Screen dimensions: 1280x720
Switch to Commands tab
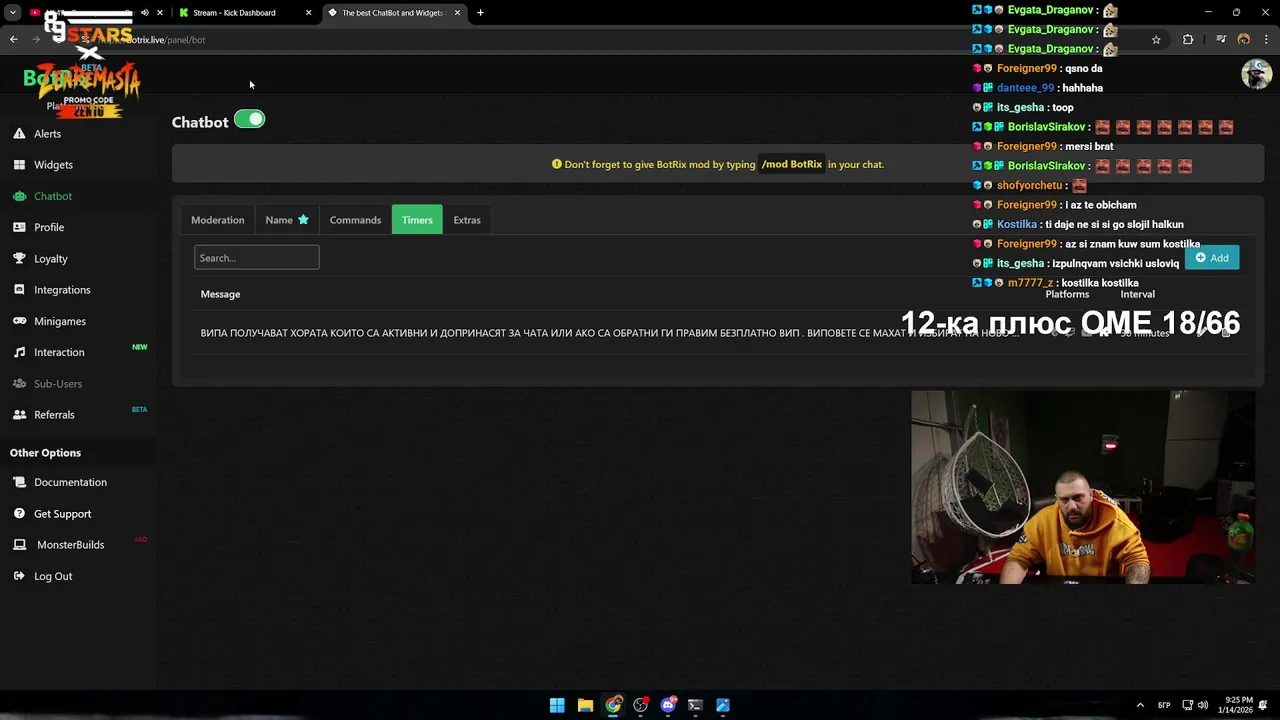click(x=355, y=220)
